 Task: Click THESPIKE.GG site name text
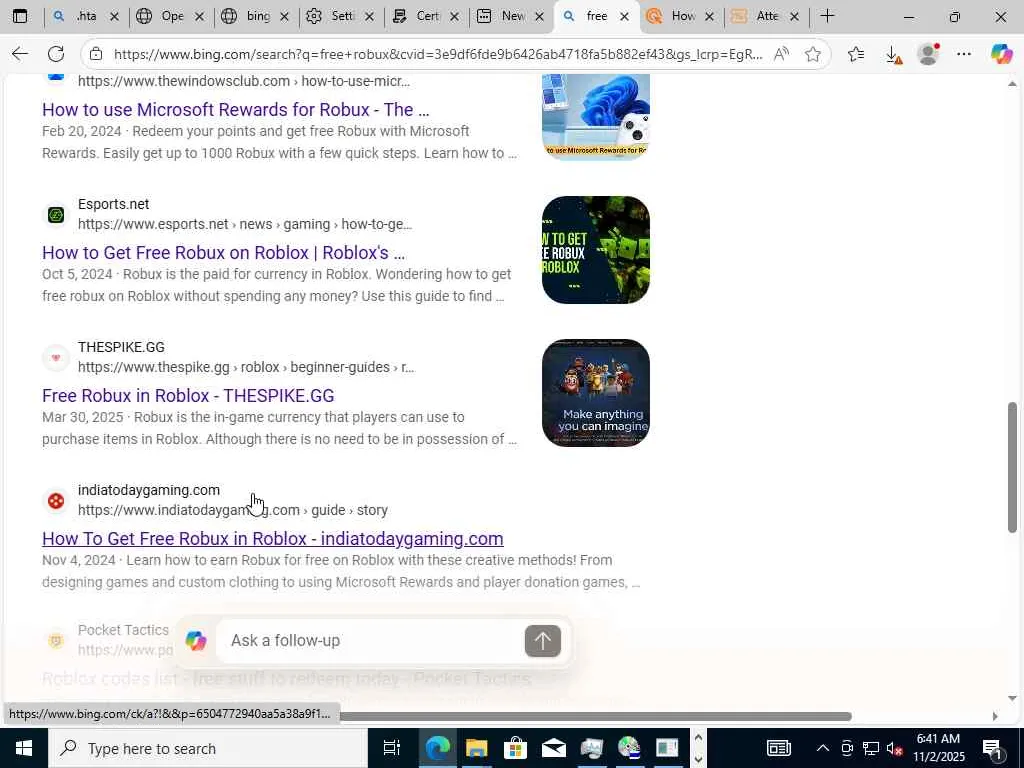pos(121,347)
